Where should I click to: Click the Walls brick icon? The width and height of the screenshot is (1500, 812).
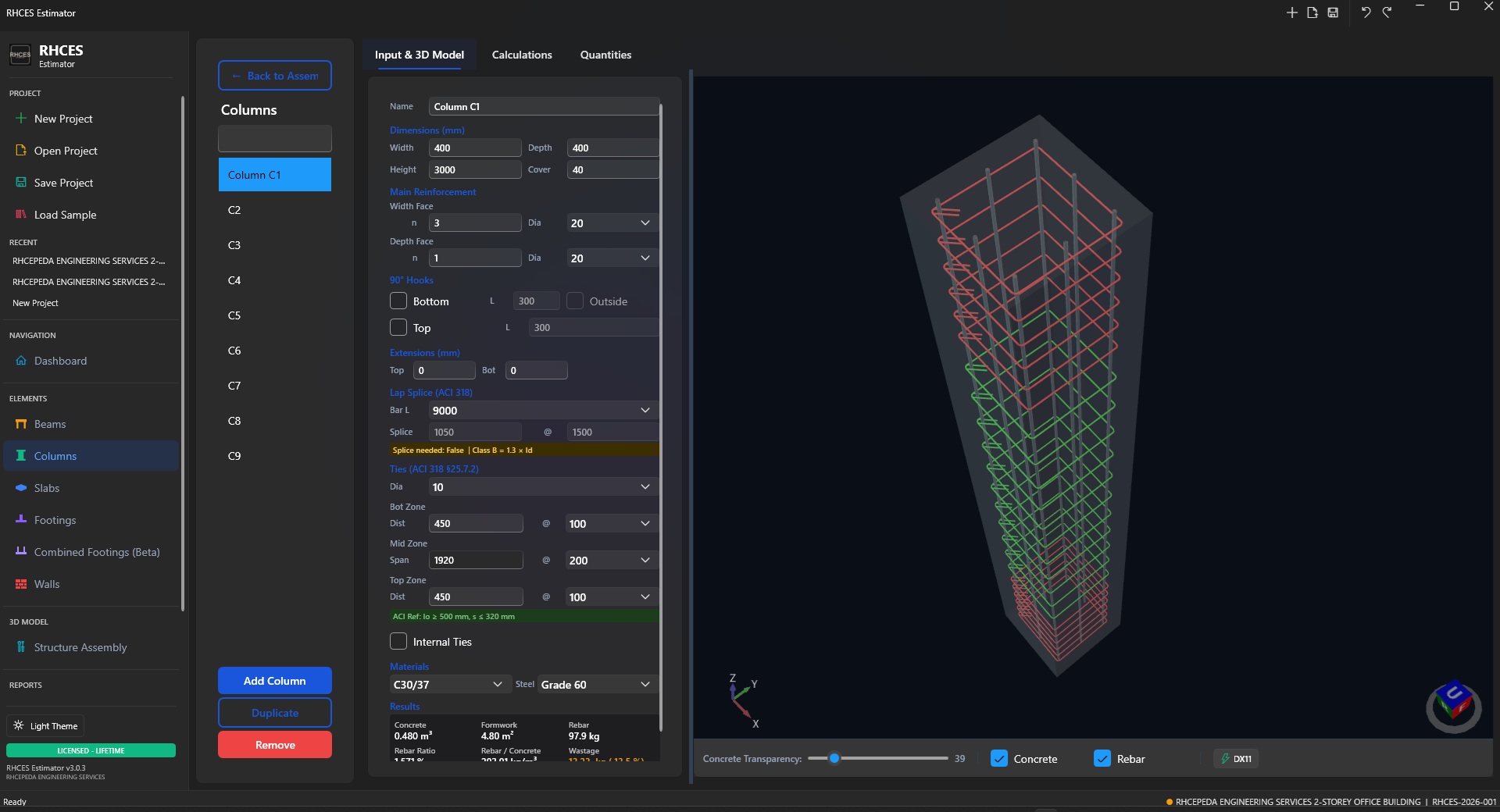click(x=21, y=584)
